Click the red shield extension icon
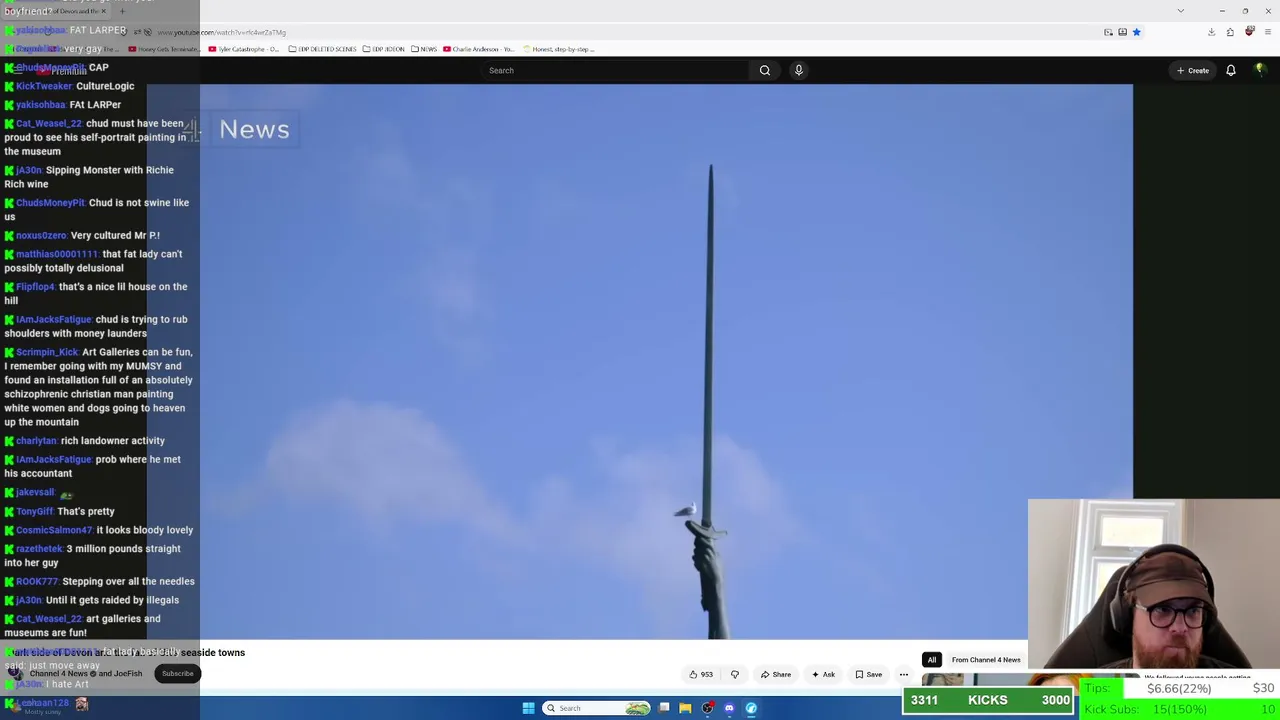This screenshot has width=1280, height=720. (x=1249, y=32)
